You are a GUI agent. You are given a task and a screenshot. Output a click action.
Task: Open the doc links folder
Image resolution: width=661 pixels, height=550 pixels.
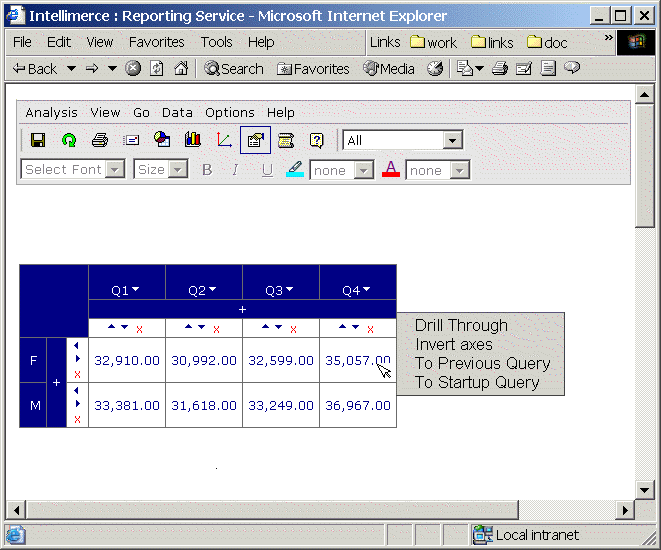point(547,42)
